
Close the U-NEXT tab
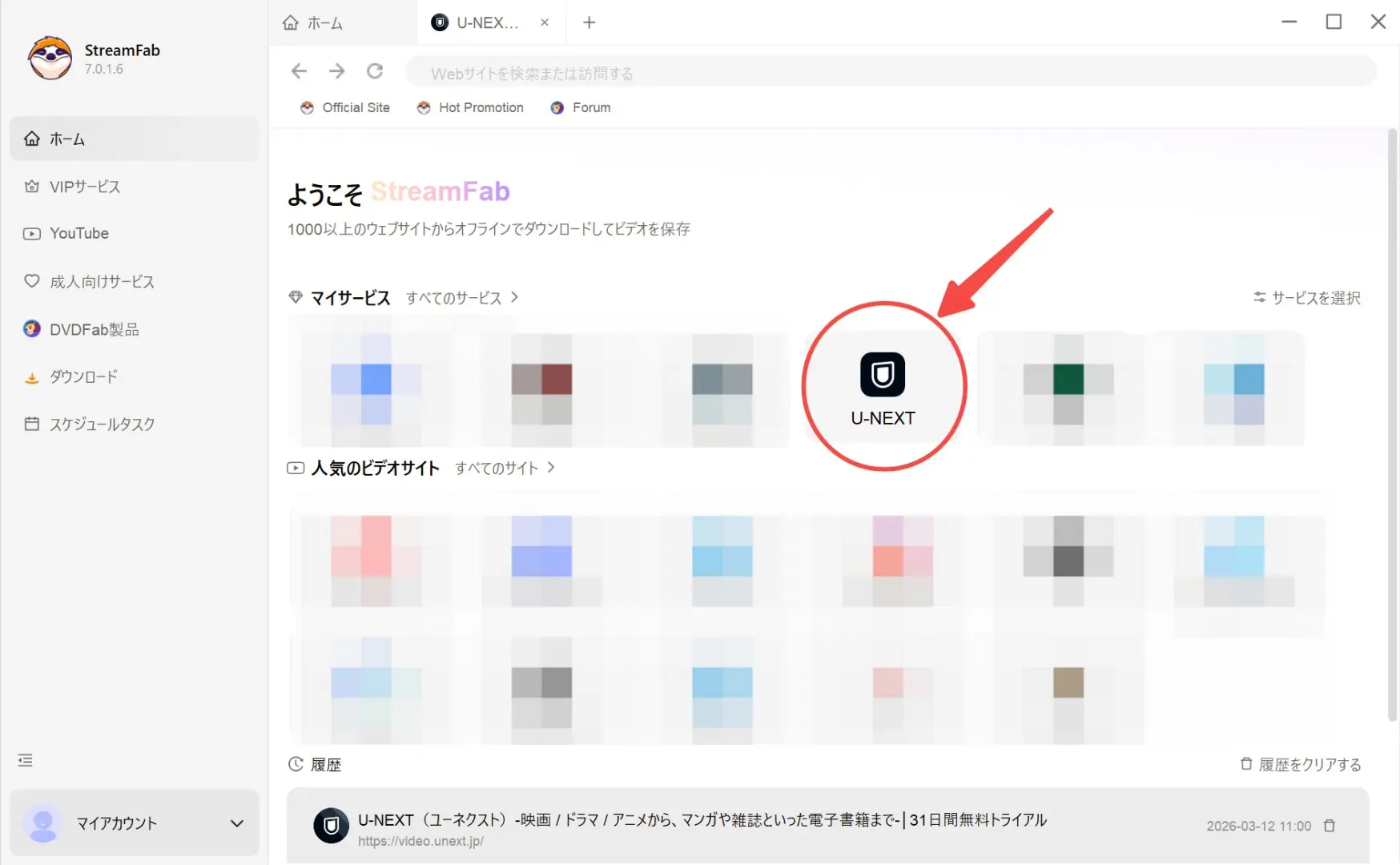click(545, 22)
